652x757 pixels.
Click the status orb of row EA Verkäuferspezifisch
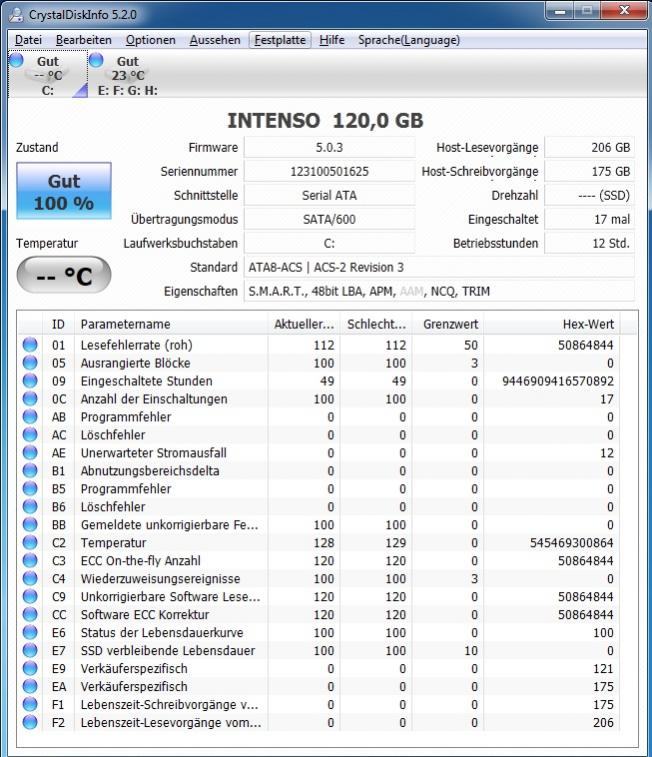coord(30,686)
